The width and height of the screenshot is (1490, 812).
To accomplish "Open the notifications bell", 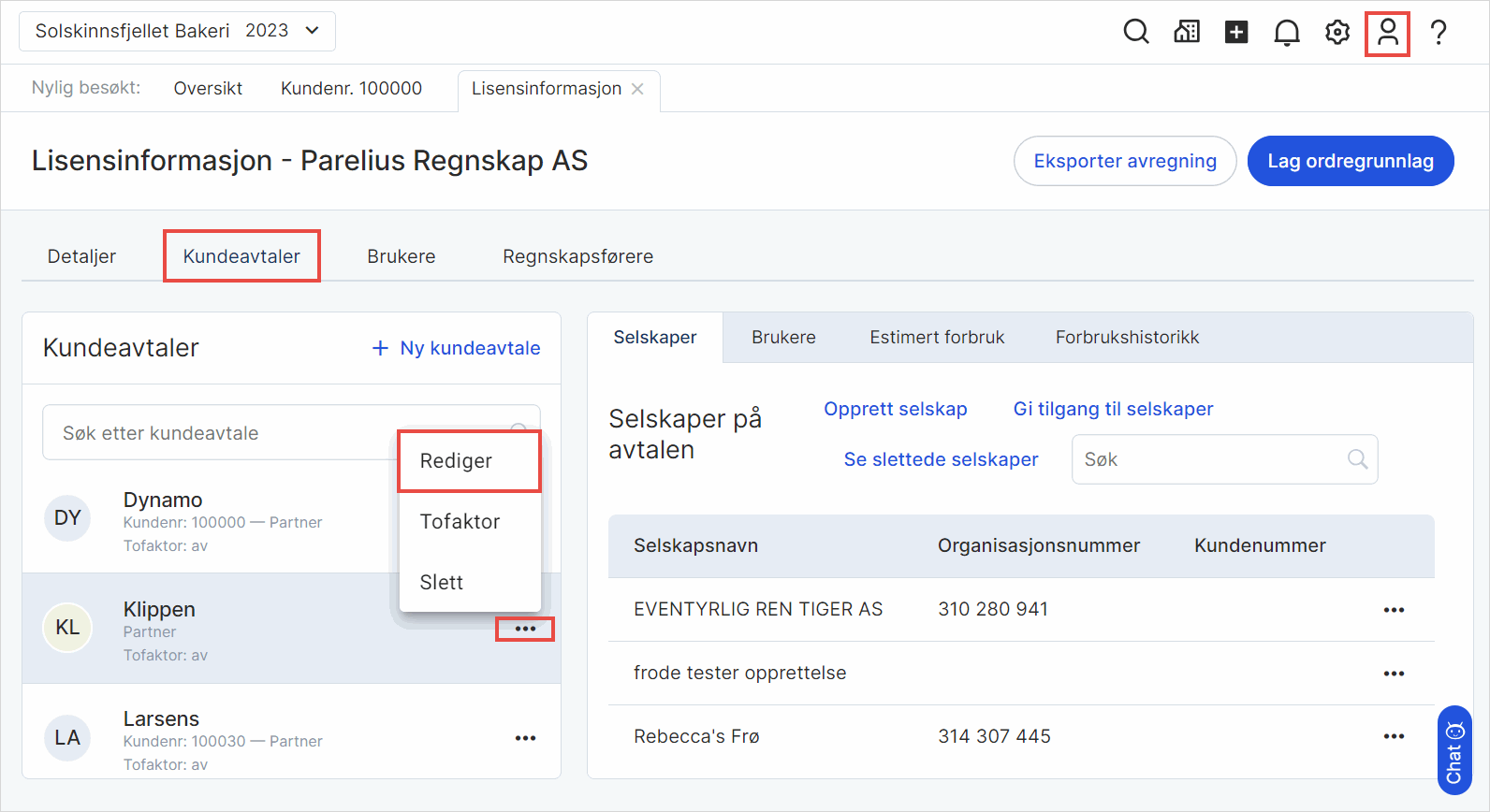I will coord(1287,32).
